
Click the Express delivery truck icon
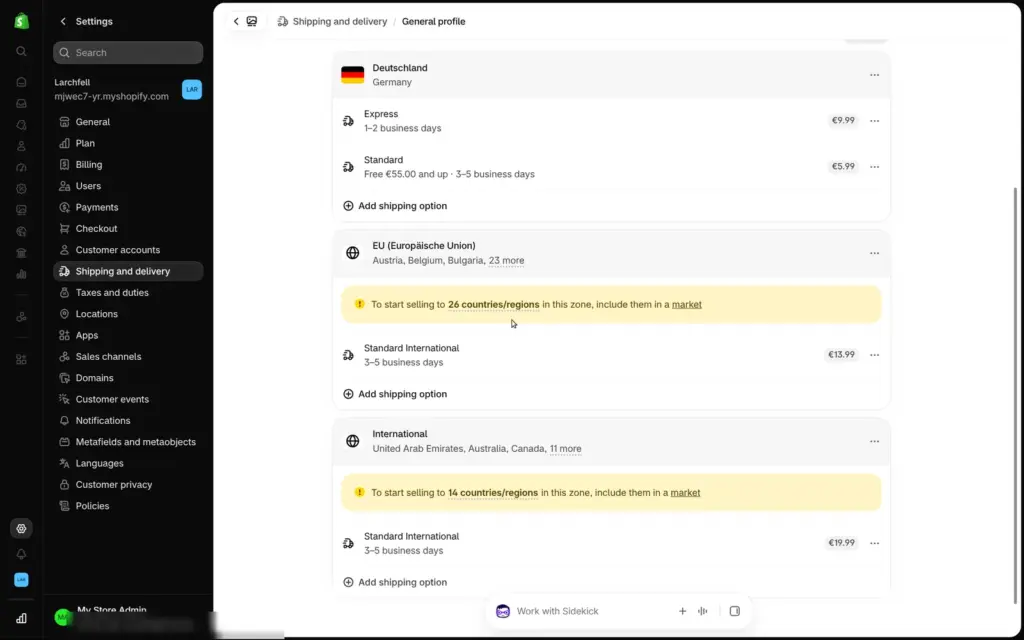(348, 121)
